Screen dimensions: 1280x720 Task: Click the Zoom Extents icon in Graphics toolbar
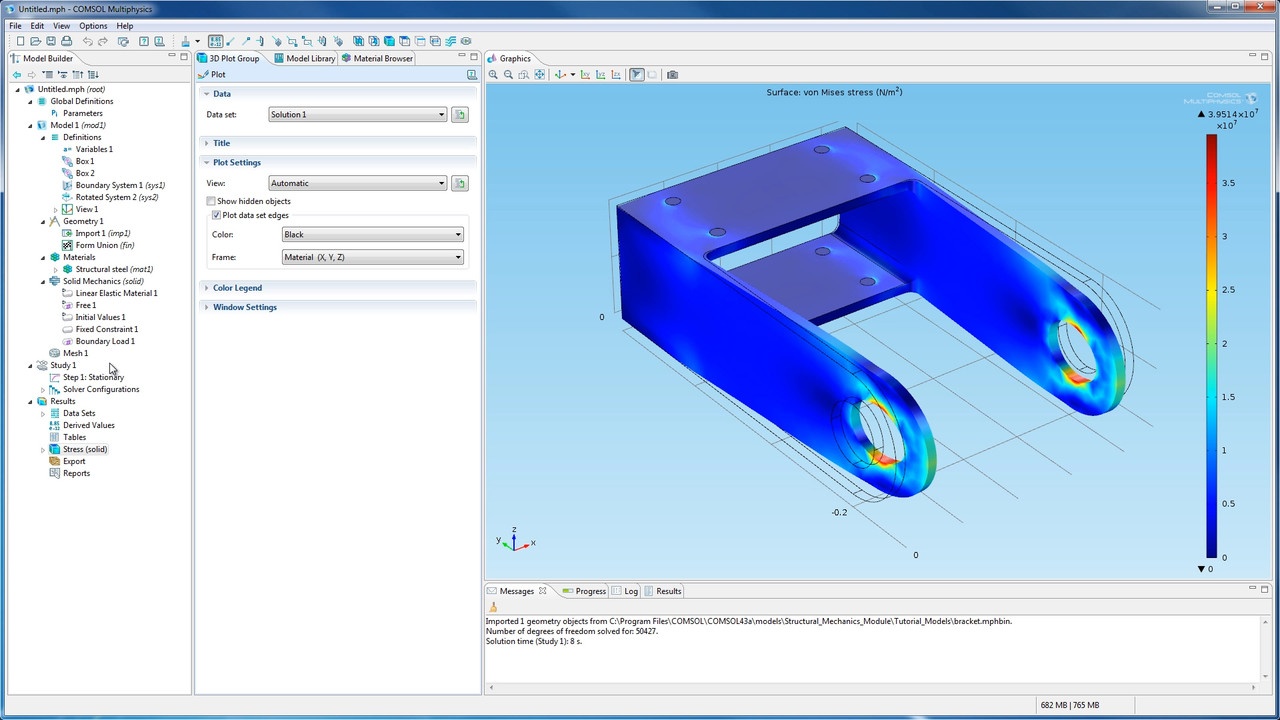click(540, 75)
